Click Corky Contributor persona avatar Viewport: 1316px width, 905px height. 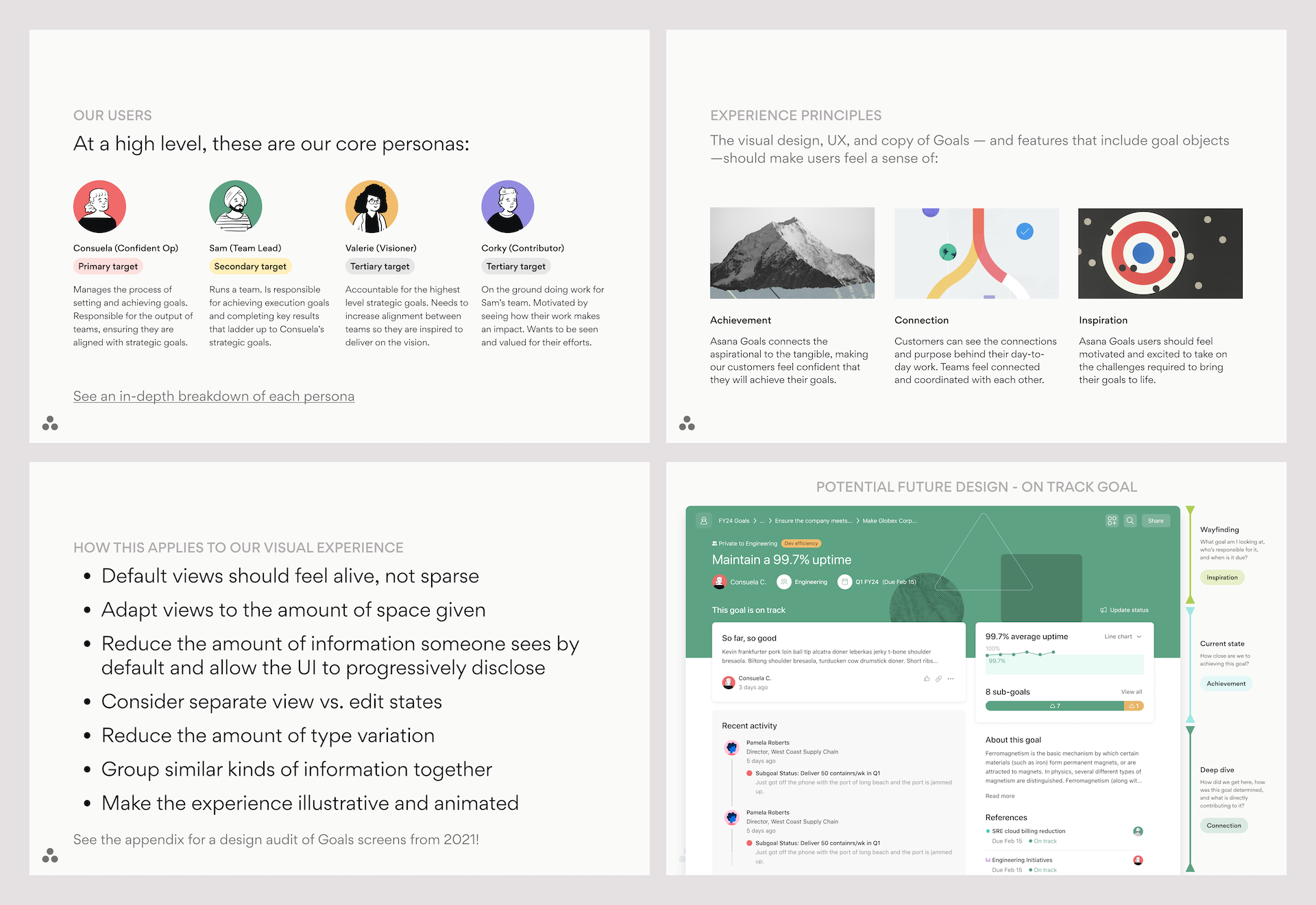[508, 207]
